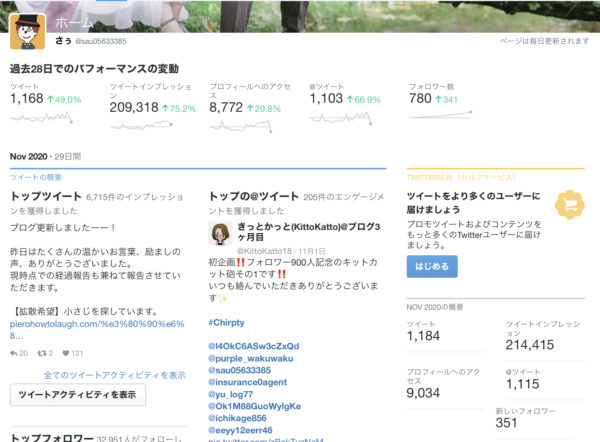
Task: Click the 1,184 ツイート summary value
Action: [423, 336]
